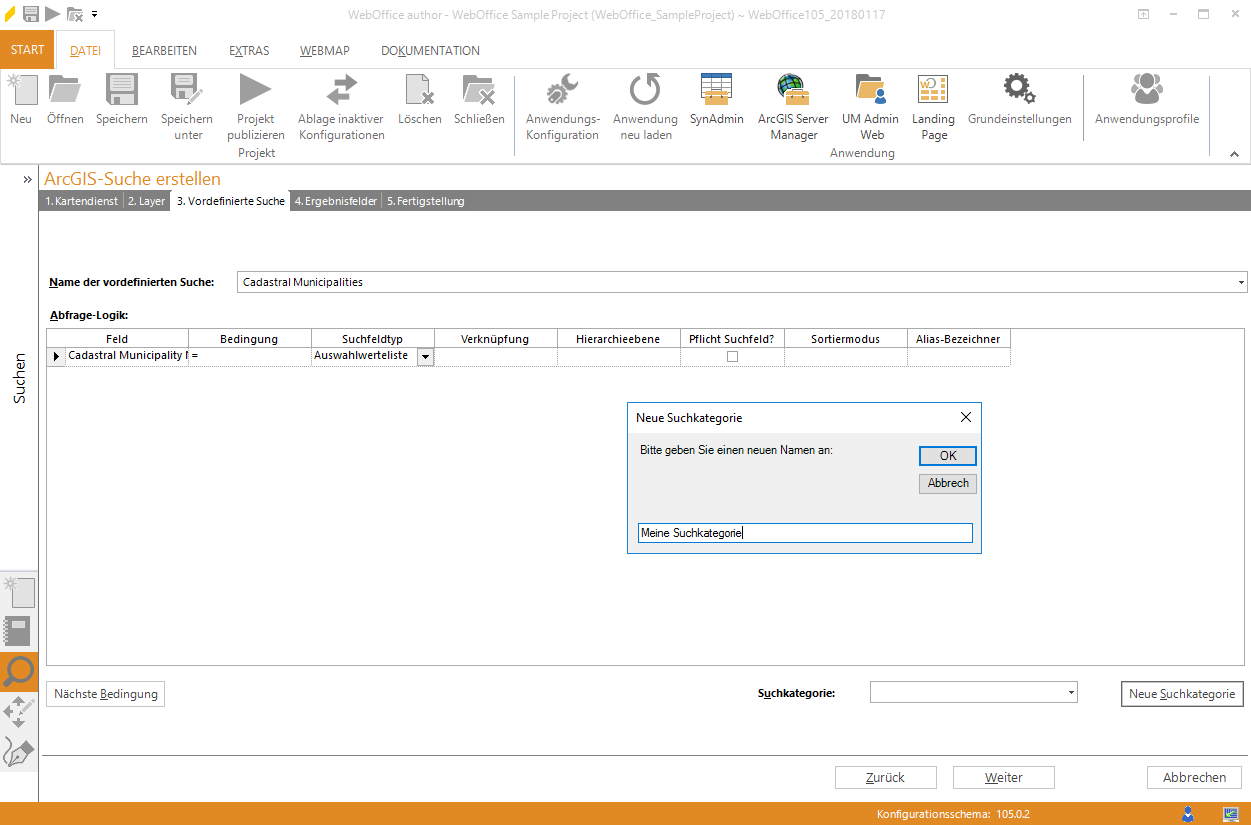
Task: Open SynAdmin from the ribbon
Action: tap(716, 91)
